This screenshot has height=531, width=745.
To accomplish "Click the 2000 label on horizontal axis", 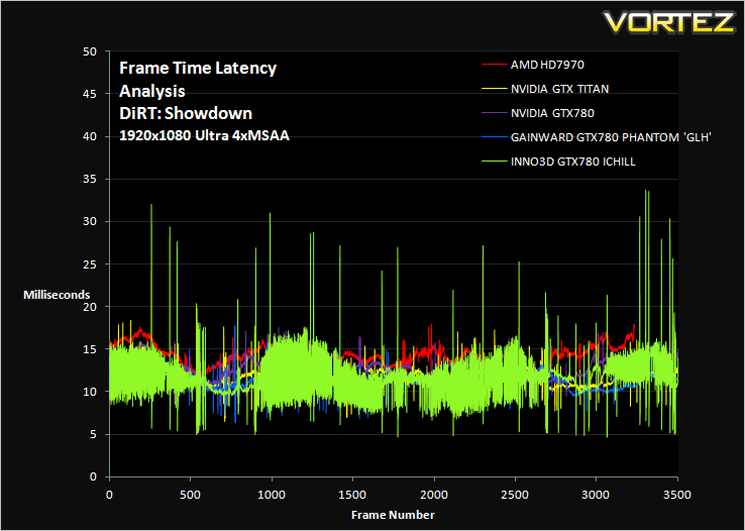I will (x=434, y=495).
